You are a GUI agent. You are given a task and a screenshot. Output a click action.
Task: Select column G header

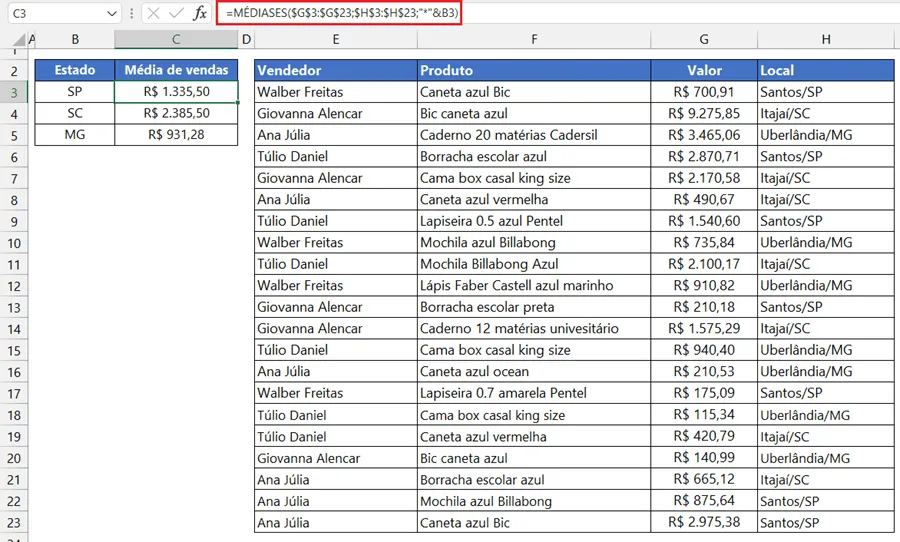[x=704, y=40]
